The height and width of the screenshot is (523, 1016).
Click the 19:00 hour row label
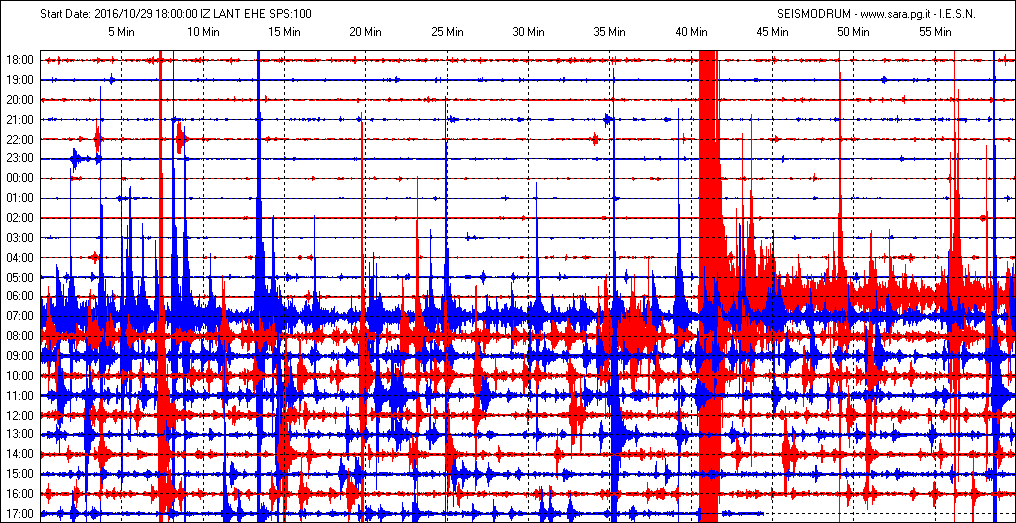(19, 80)
